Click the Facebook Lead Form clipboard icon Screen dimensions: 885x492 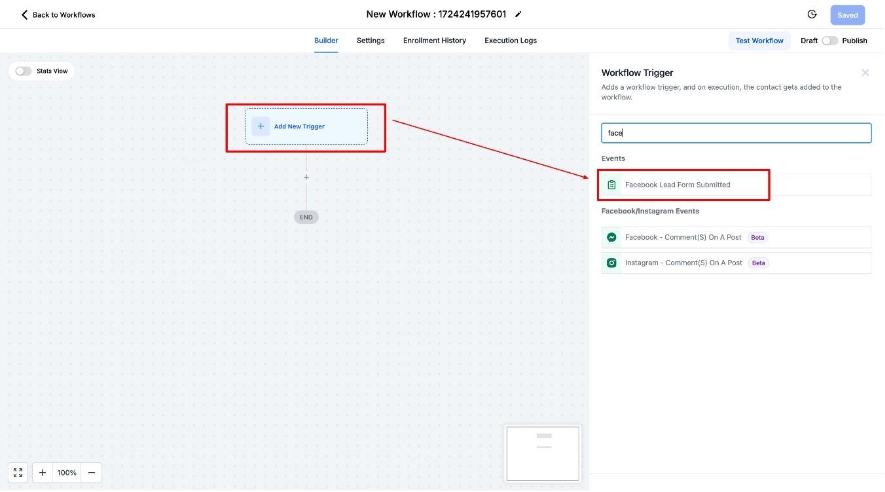tap(611, 185)
